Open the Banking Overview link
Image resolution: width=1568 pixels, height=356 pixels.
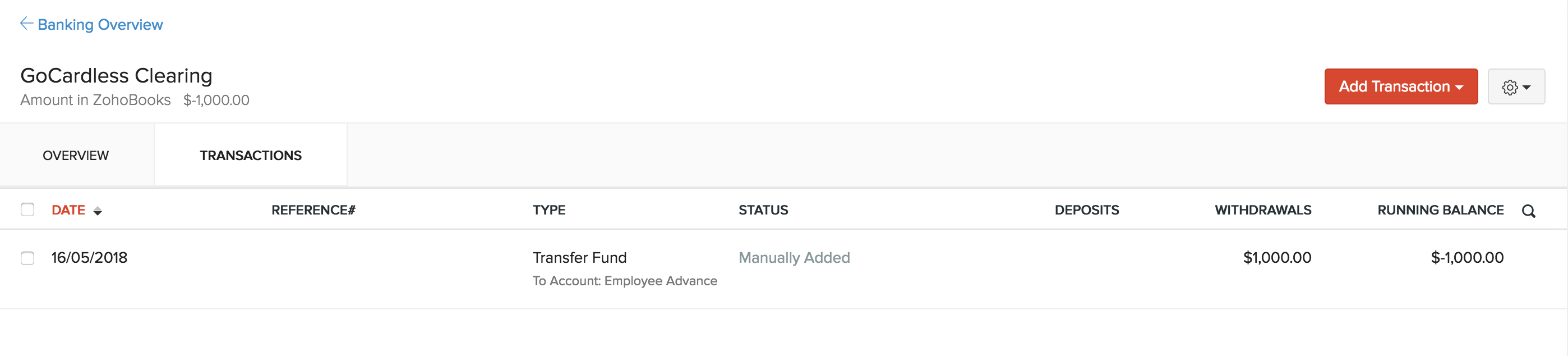pos(100,25)
